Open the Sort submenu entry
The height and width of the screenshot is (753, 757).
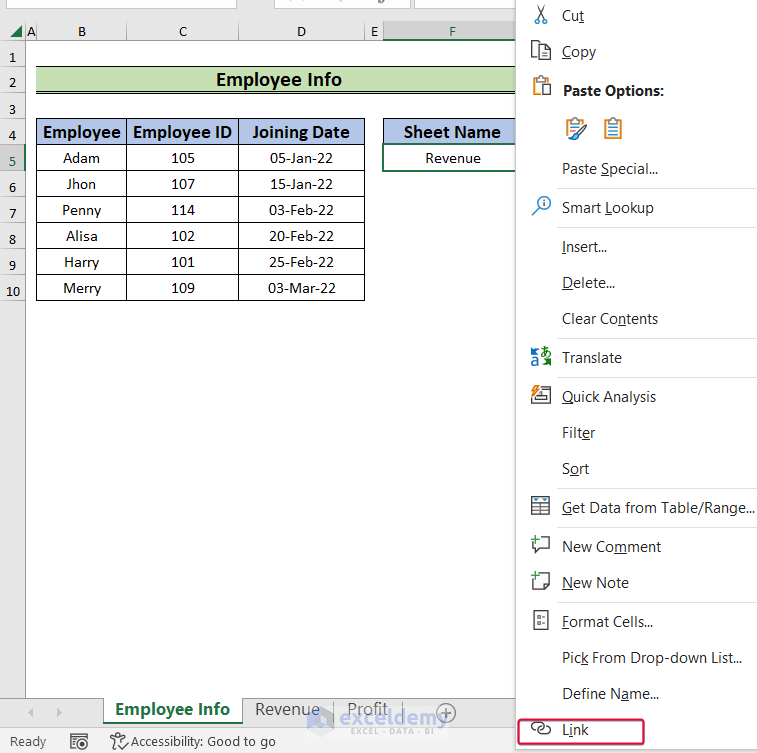click(x=575, y=469)
